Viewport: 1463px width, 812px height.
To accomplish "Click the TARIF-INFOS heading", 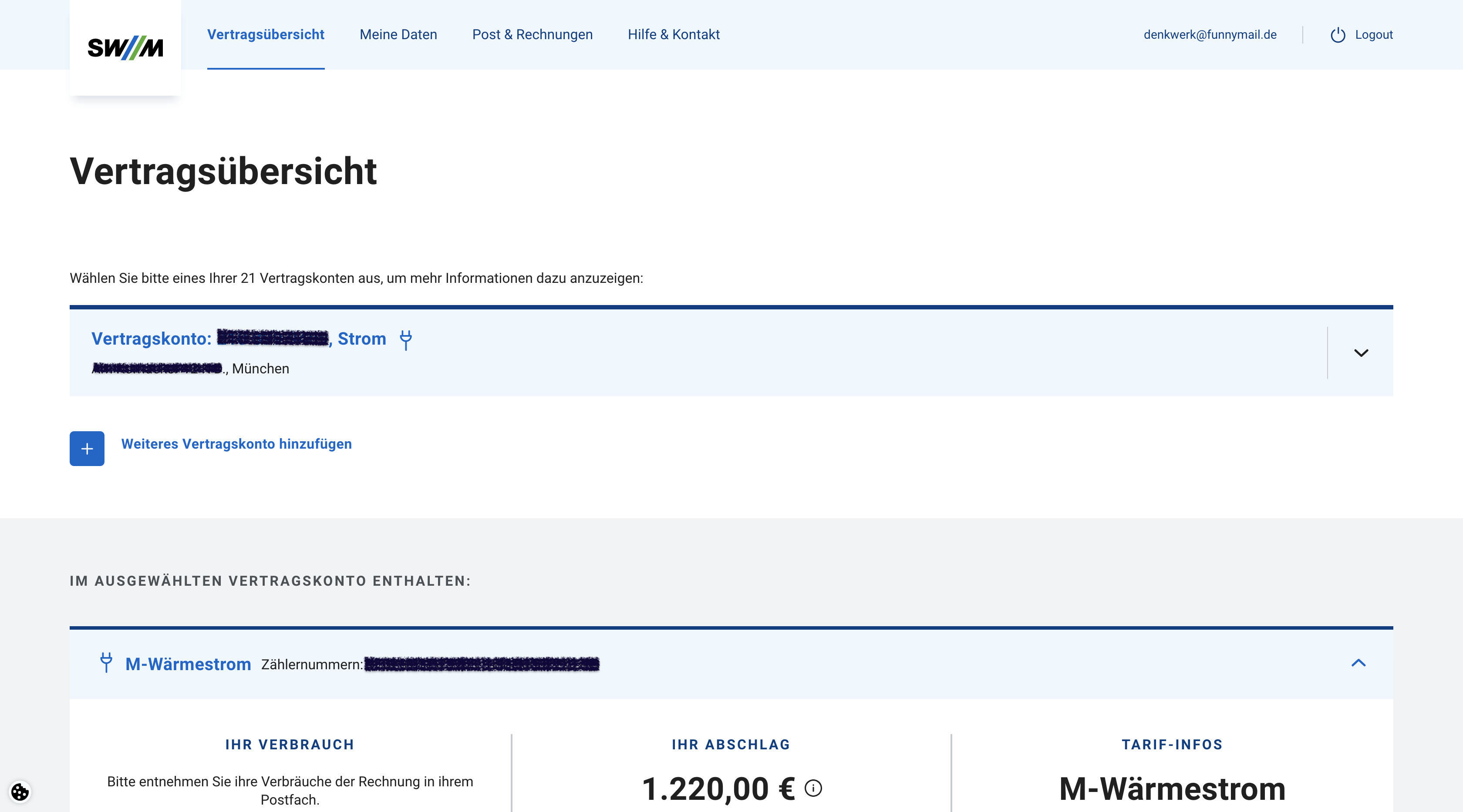I will tap(1172, 745).
